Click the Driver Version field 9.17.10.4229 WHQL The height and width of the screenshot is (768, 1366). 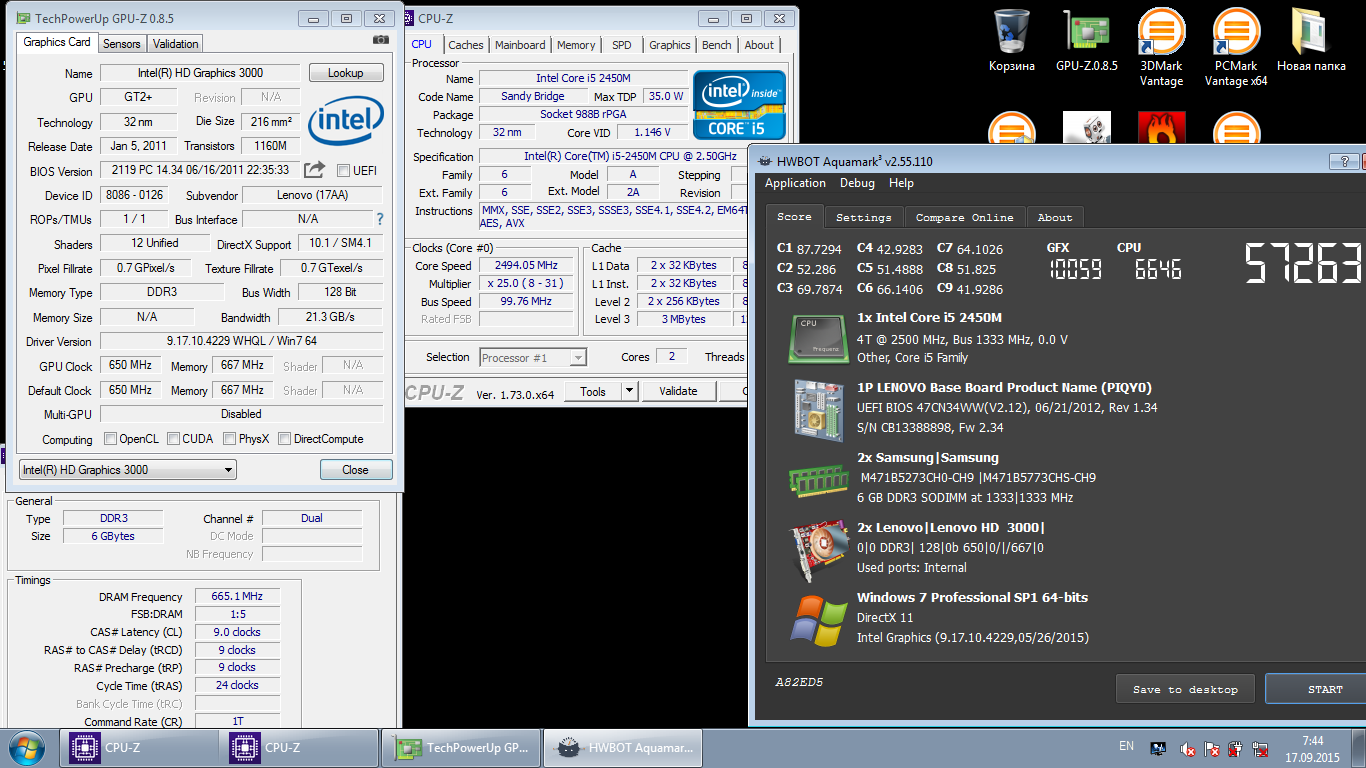coord(241,341)
